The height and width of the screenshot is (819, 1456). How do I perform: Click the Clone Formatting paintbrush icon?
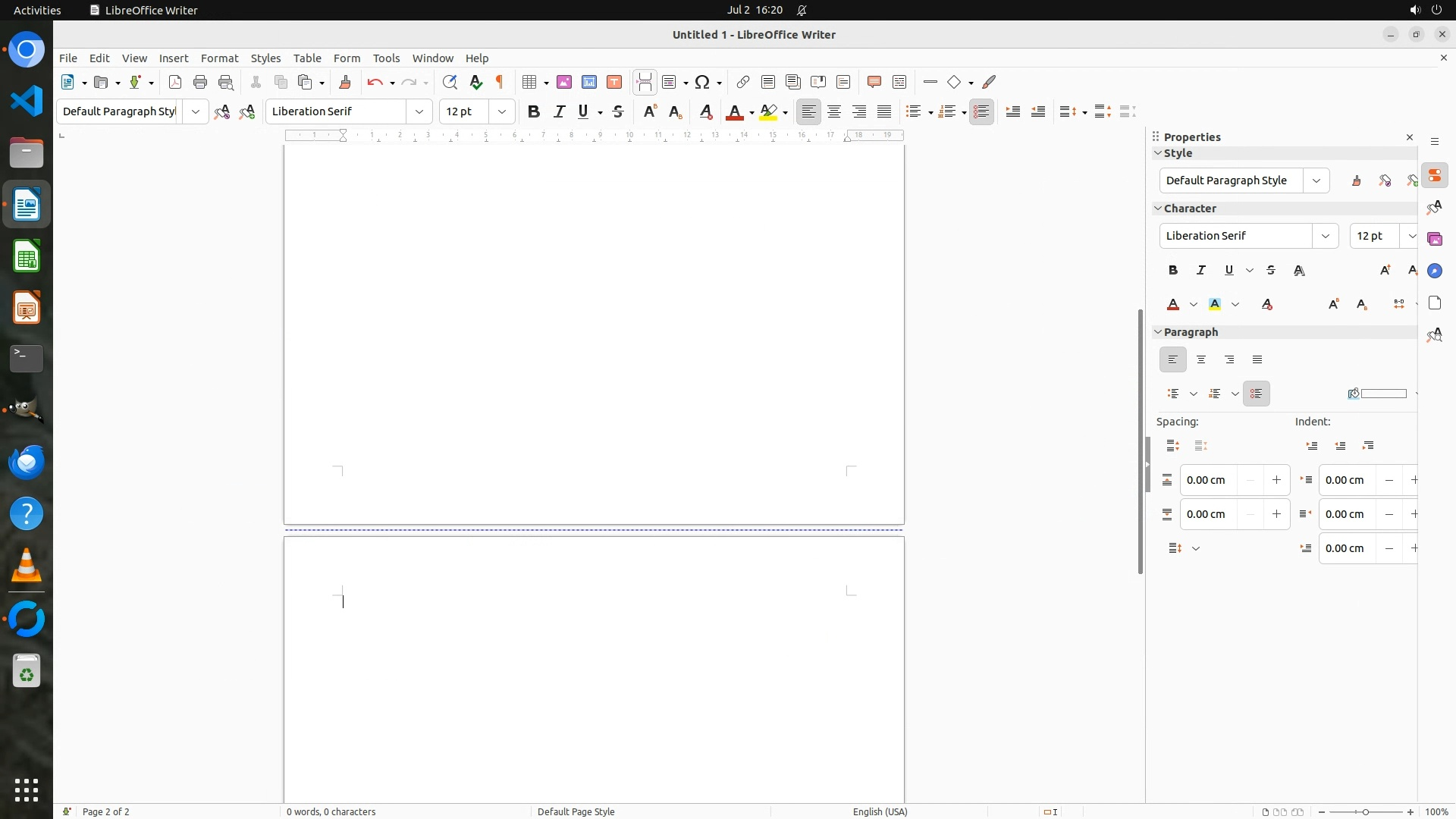click(x=345, y=82)
